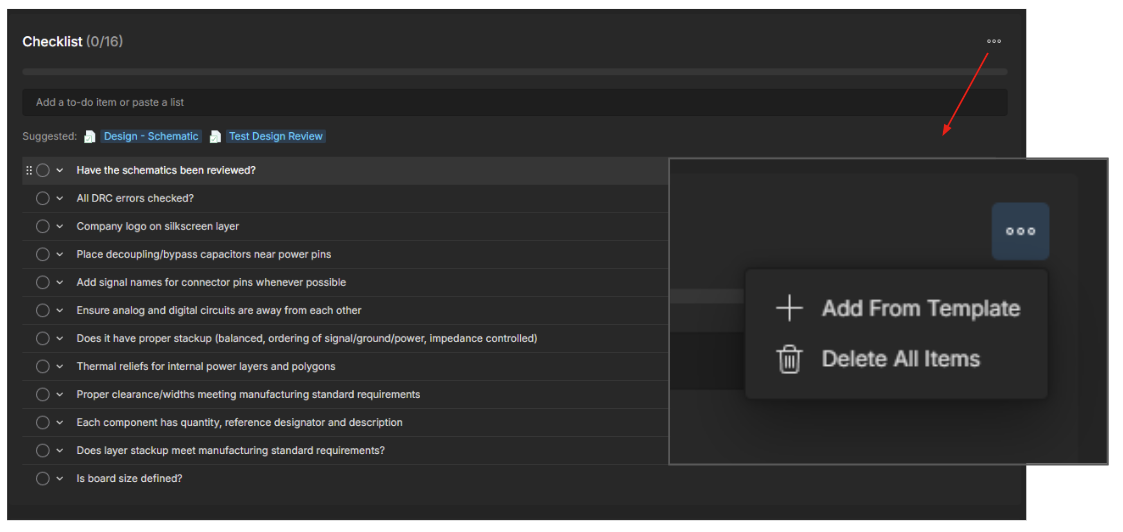Click text 'Does layer stackup meet manufacturing standard requirements?'
The width and height of the screenshot is (1123, 532).
pos(231,450)
